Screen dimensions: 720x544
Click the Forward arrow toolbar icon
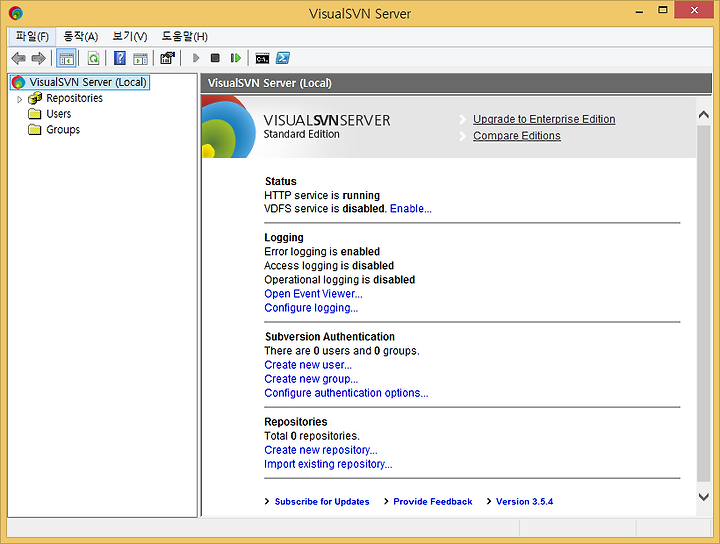coord(39,58)
